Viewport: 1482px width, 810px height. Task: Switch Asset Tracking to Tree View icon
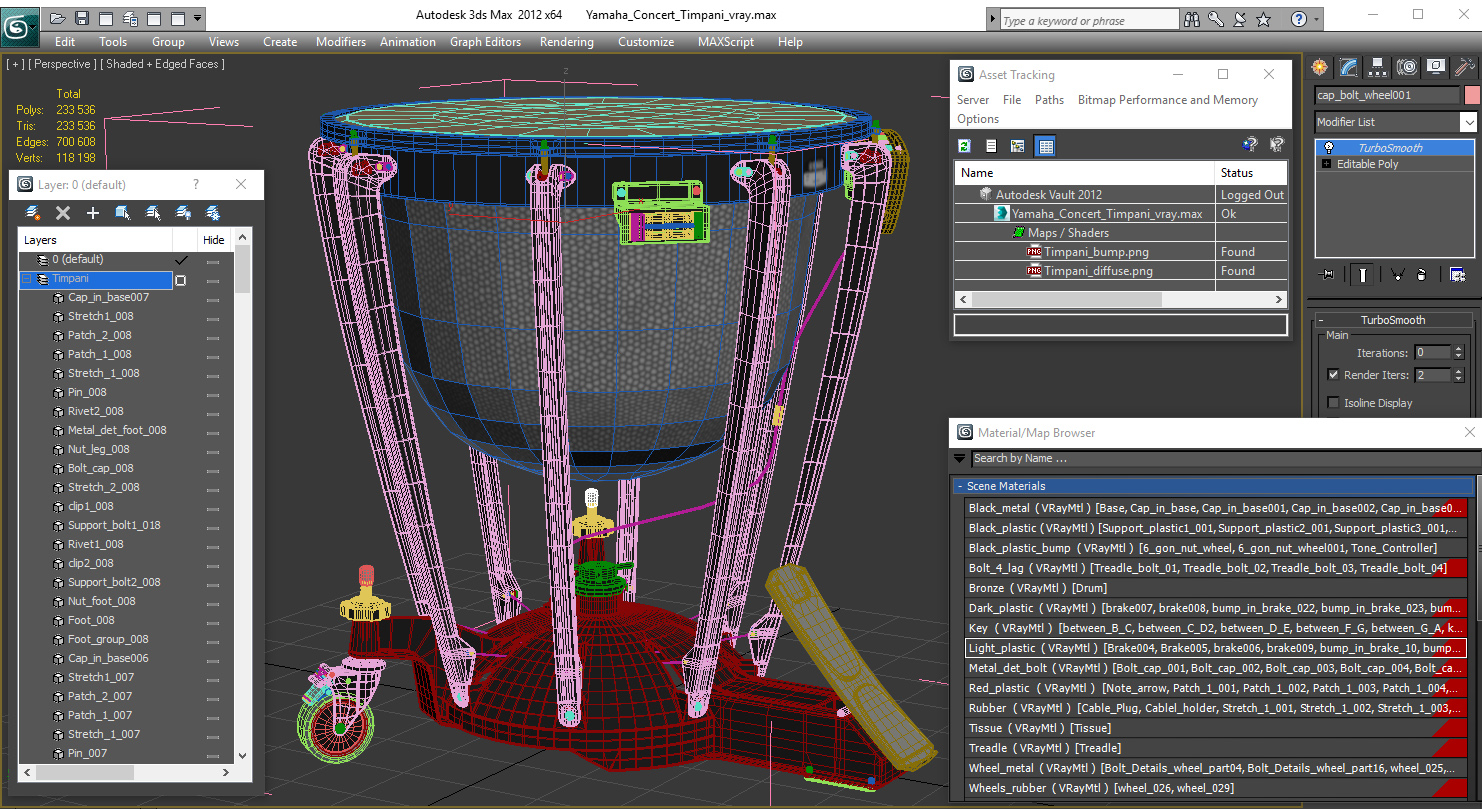[1018, 146]
